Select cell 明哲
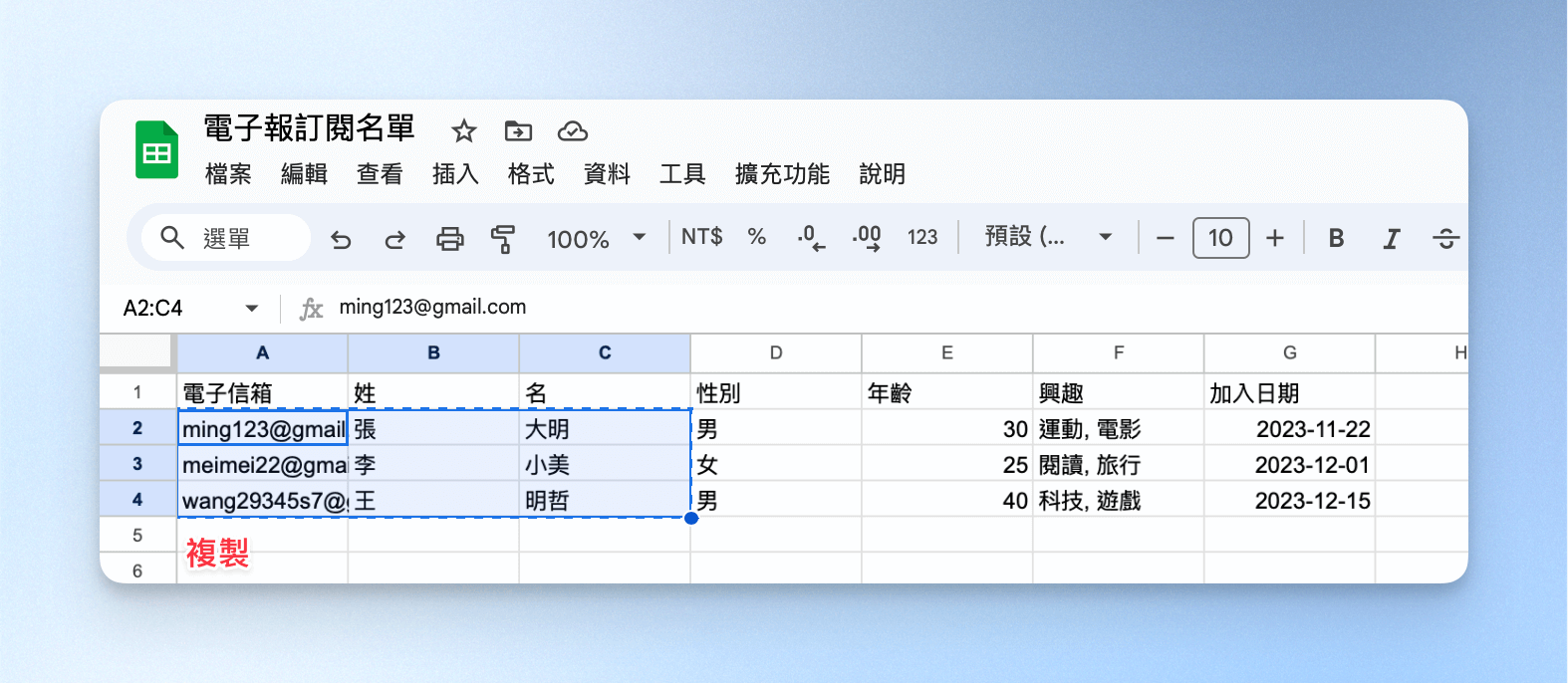The width and height of the screenshot is (1568, 683). [605, 500]
